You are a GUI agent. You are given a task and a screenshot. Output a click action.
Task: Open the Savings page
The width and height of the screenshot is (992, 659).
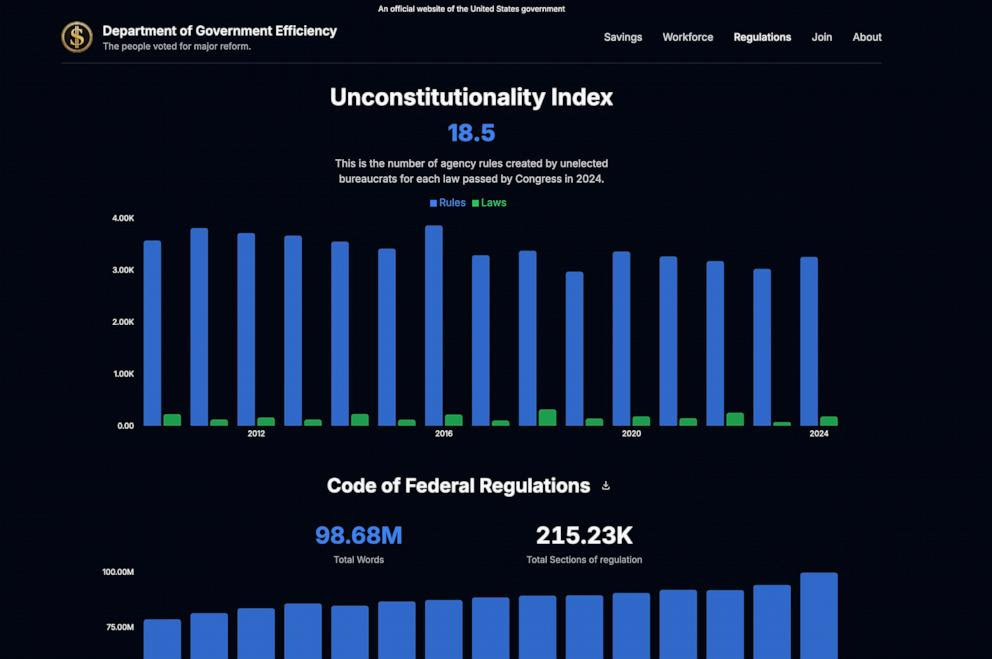click(x=623, y=37)
